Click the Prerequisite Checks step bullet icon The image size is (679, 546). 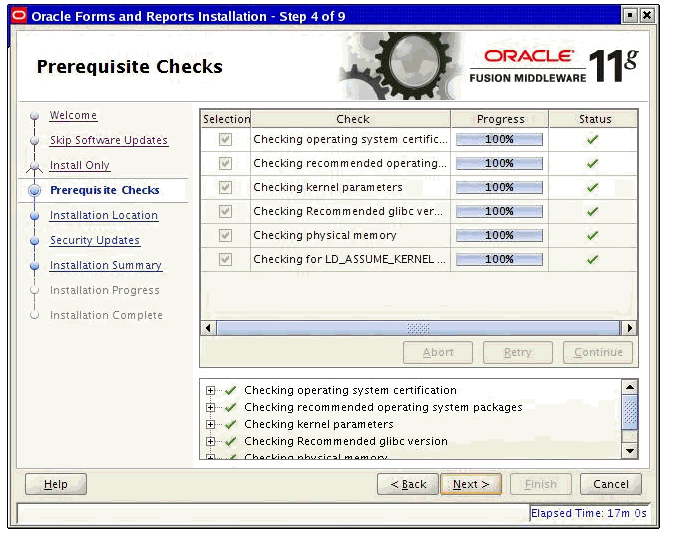point(35,191)
